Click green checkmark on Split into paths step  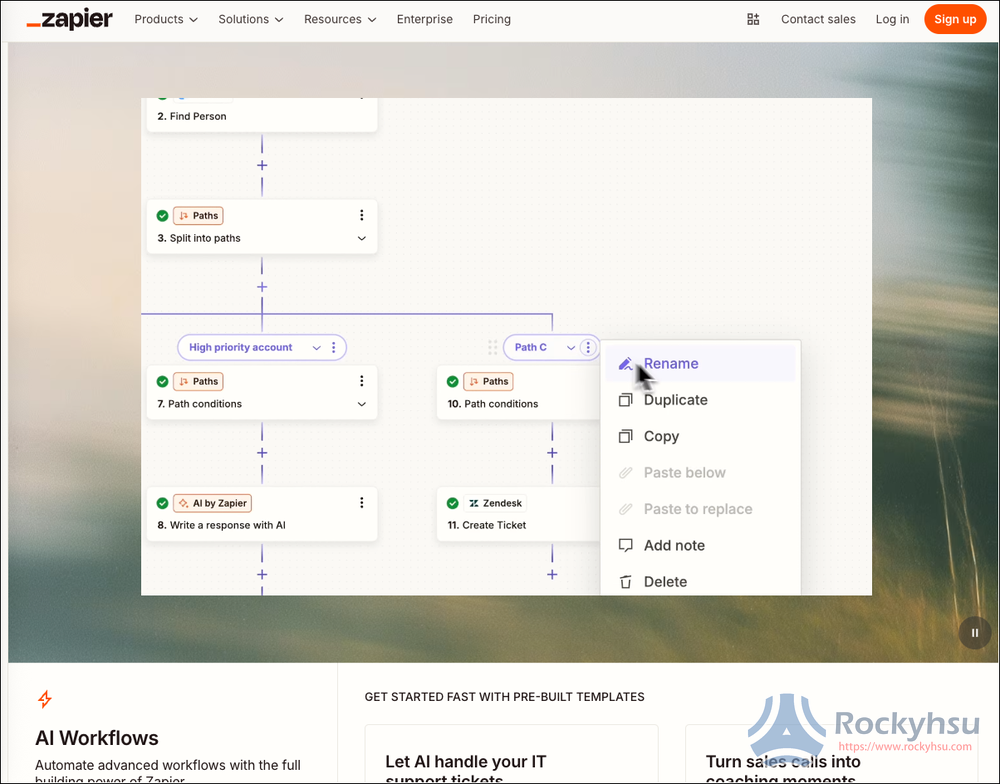point(163,216)
